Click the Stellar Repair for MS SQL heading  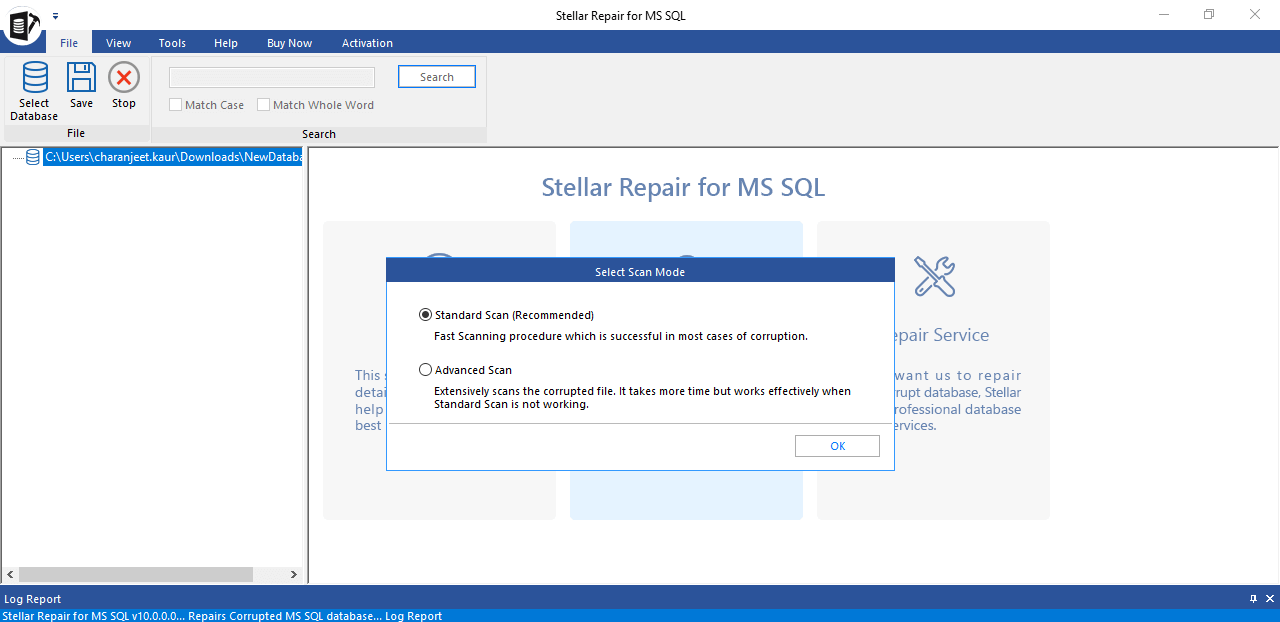(x=683, y=187)
